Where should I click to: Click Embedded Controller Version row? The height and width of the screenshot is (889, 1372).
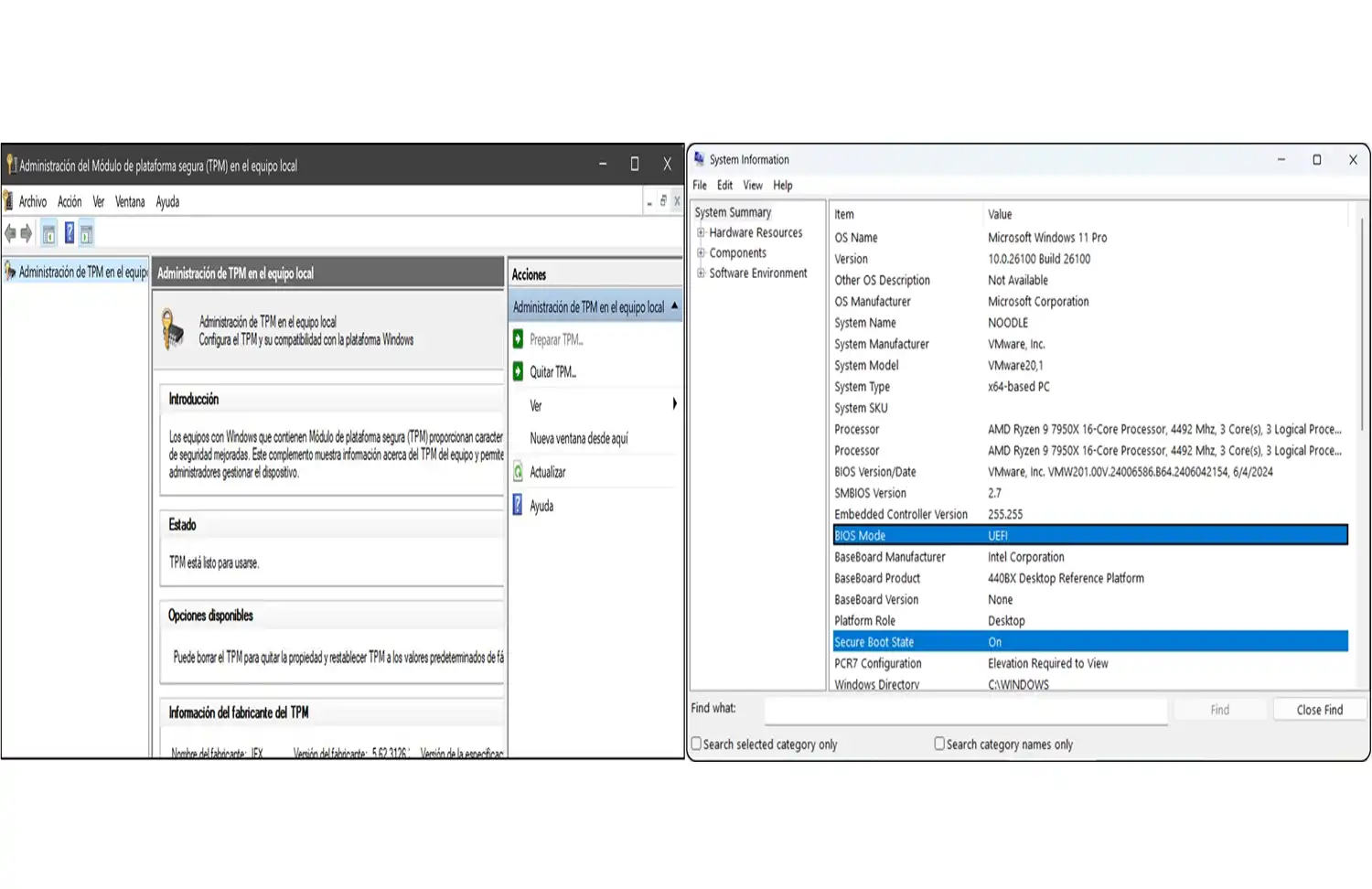[1090, 514]
